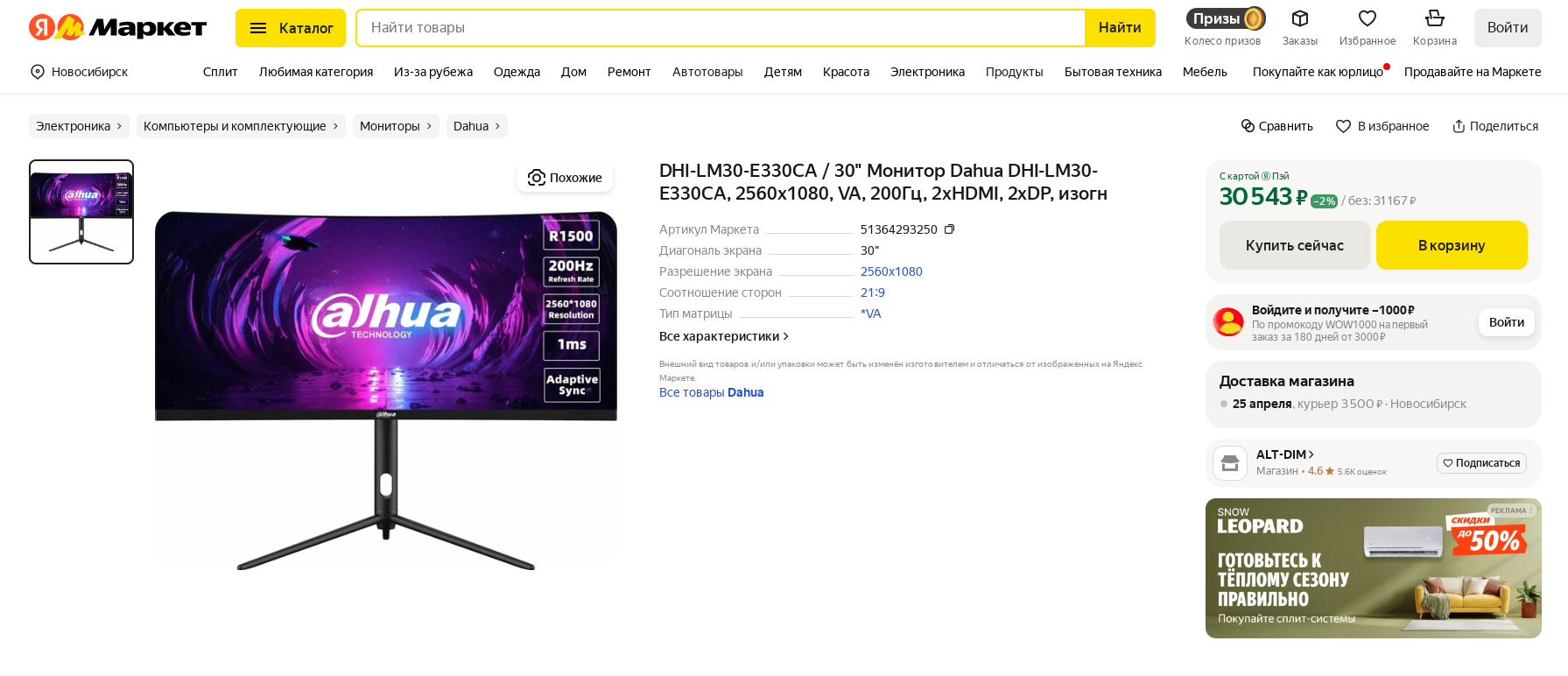Add the monitor to В избранное

(1382, 126)
